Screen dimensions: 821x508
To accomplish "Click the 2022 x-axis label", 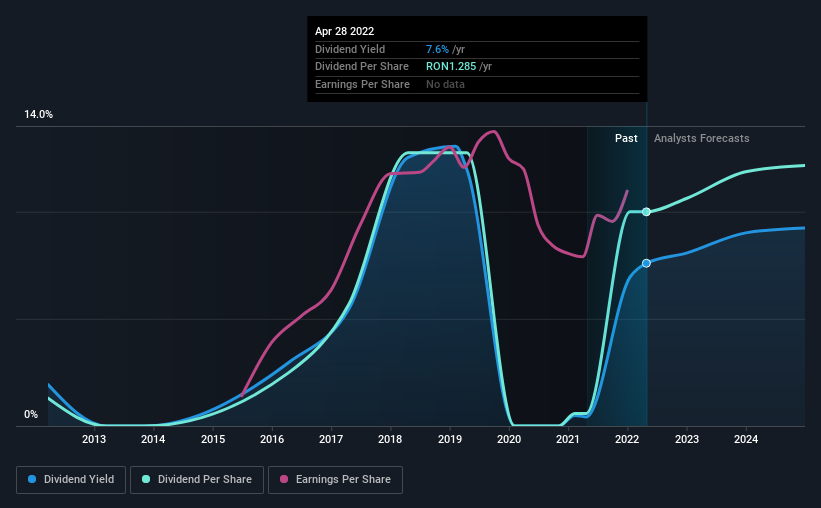I will pos(627,439).
